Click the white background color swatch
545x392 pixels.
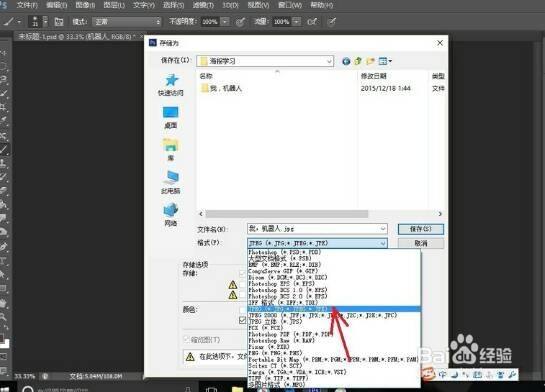pos(5,343)
